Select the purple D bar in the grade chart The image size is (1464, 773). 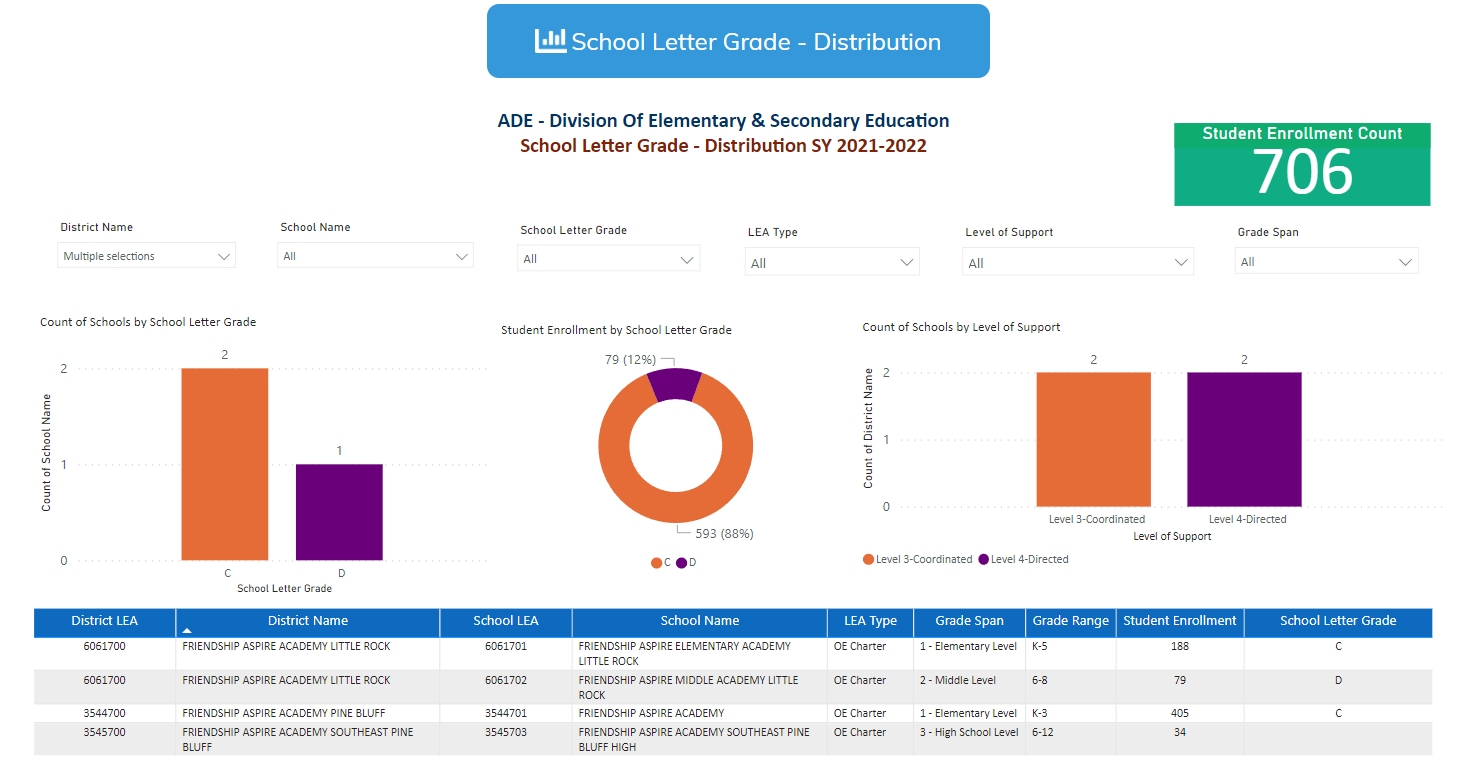coord(340,510)
